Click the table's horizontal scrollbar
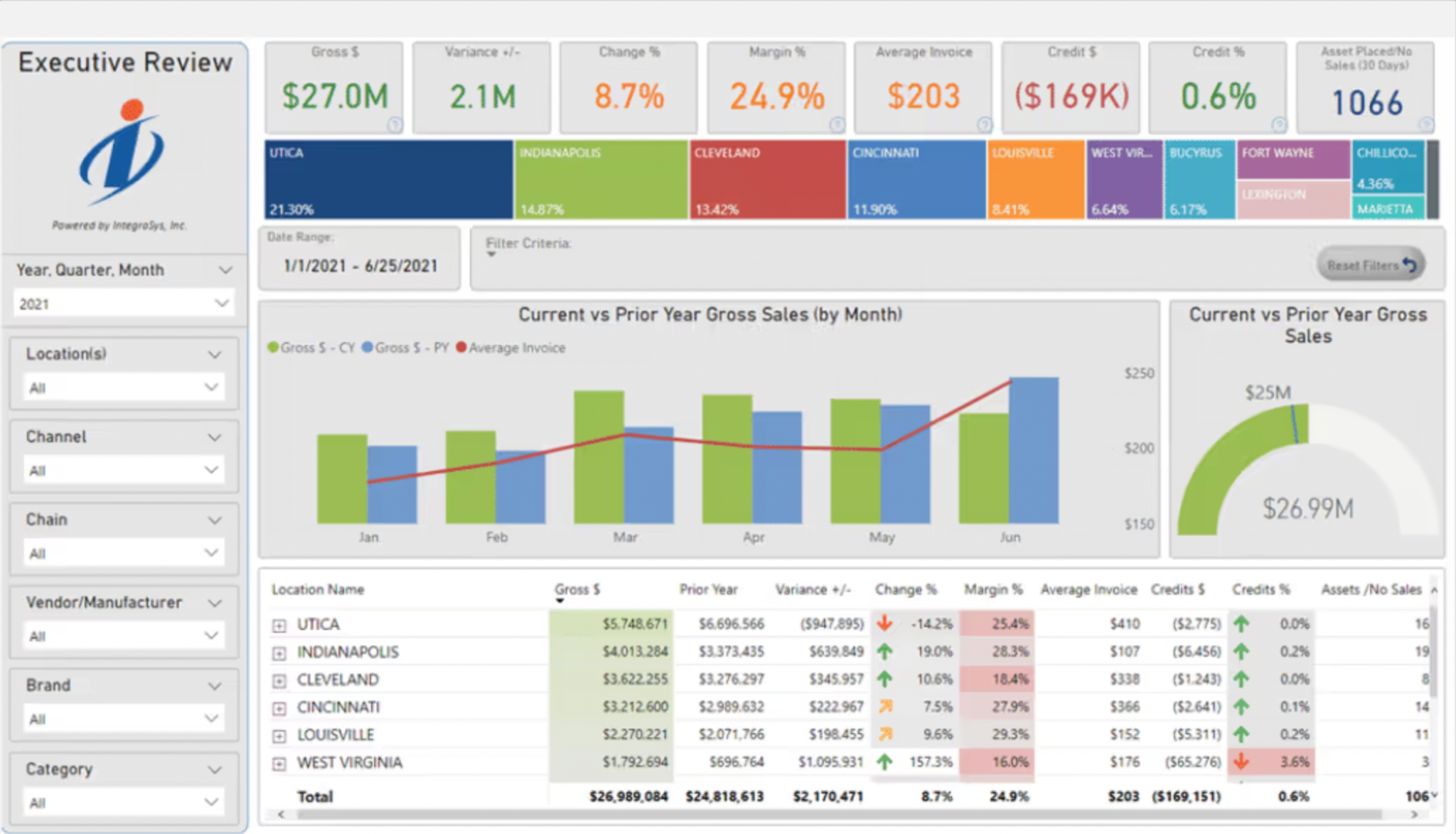1456x834 pixels. click(839, 815)
